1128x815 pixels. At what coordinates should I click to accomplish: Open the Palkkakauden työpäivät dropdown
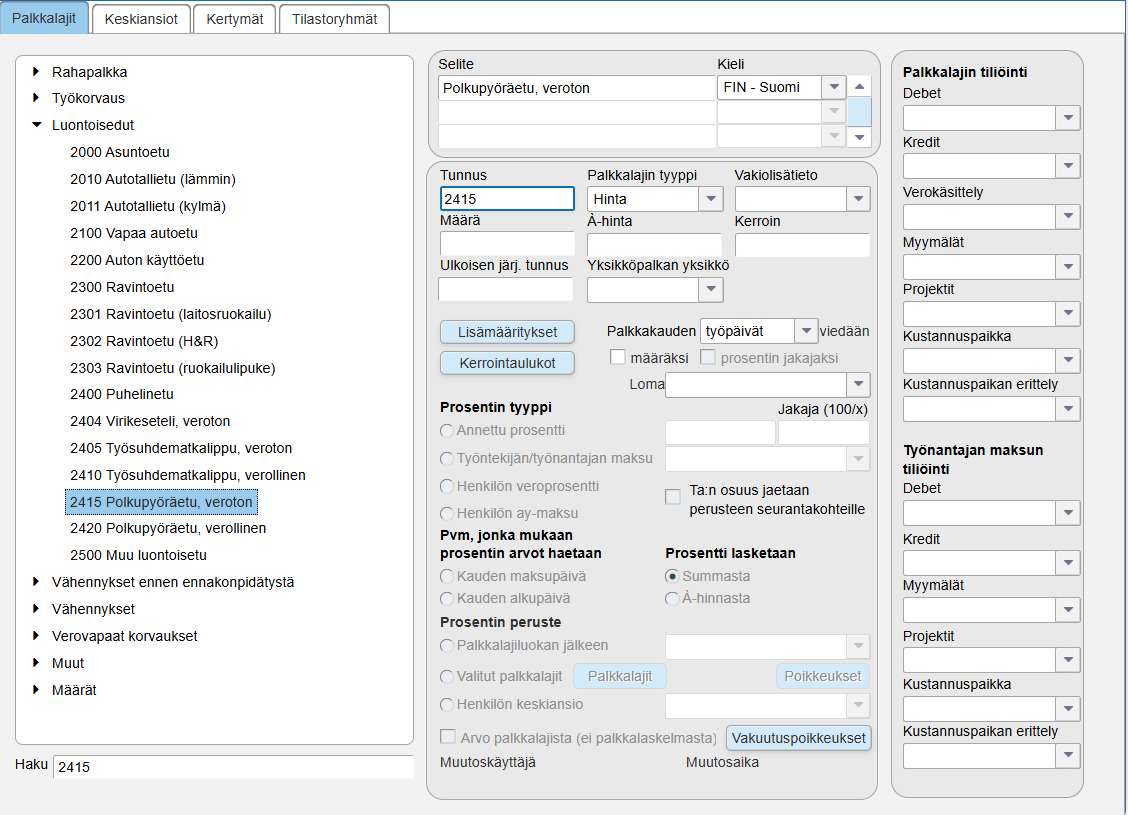pos(806,331)
